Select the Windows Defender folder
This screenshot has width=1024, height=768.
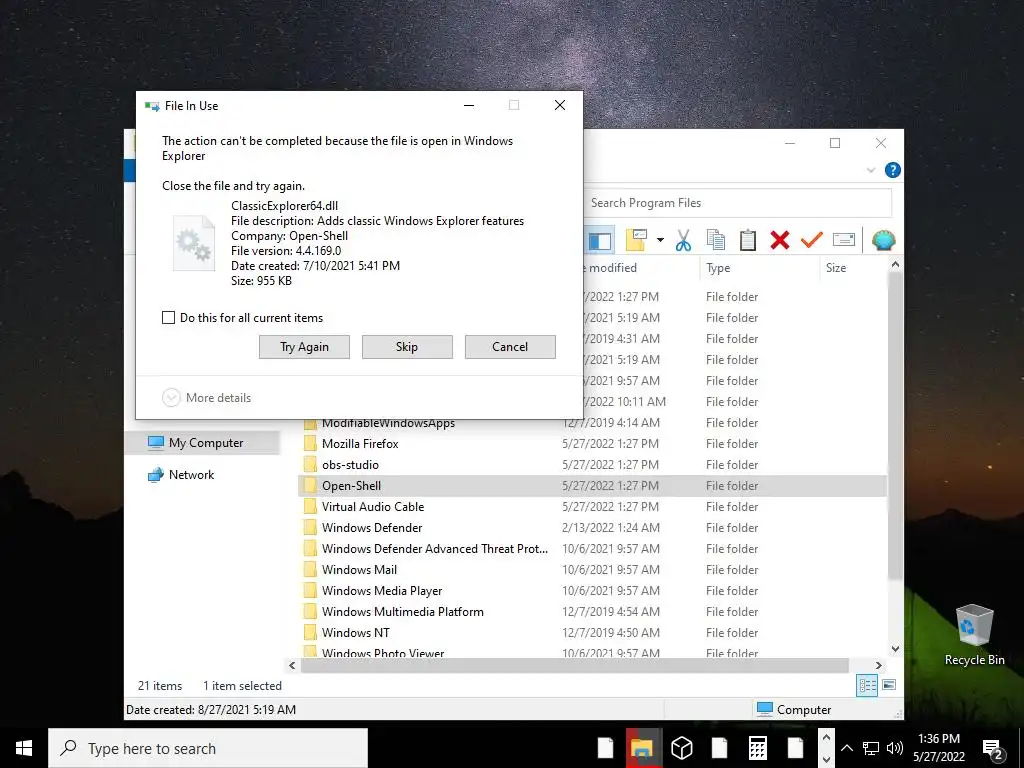(372, 527)
